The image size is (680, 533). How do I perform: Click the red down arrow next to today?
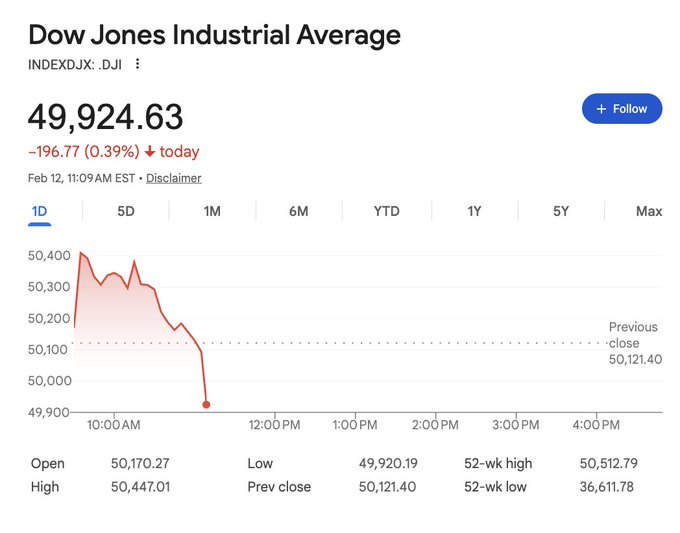pyautogui.click(x=150, y=152)
